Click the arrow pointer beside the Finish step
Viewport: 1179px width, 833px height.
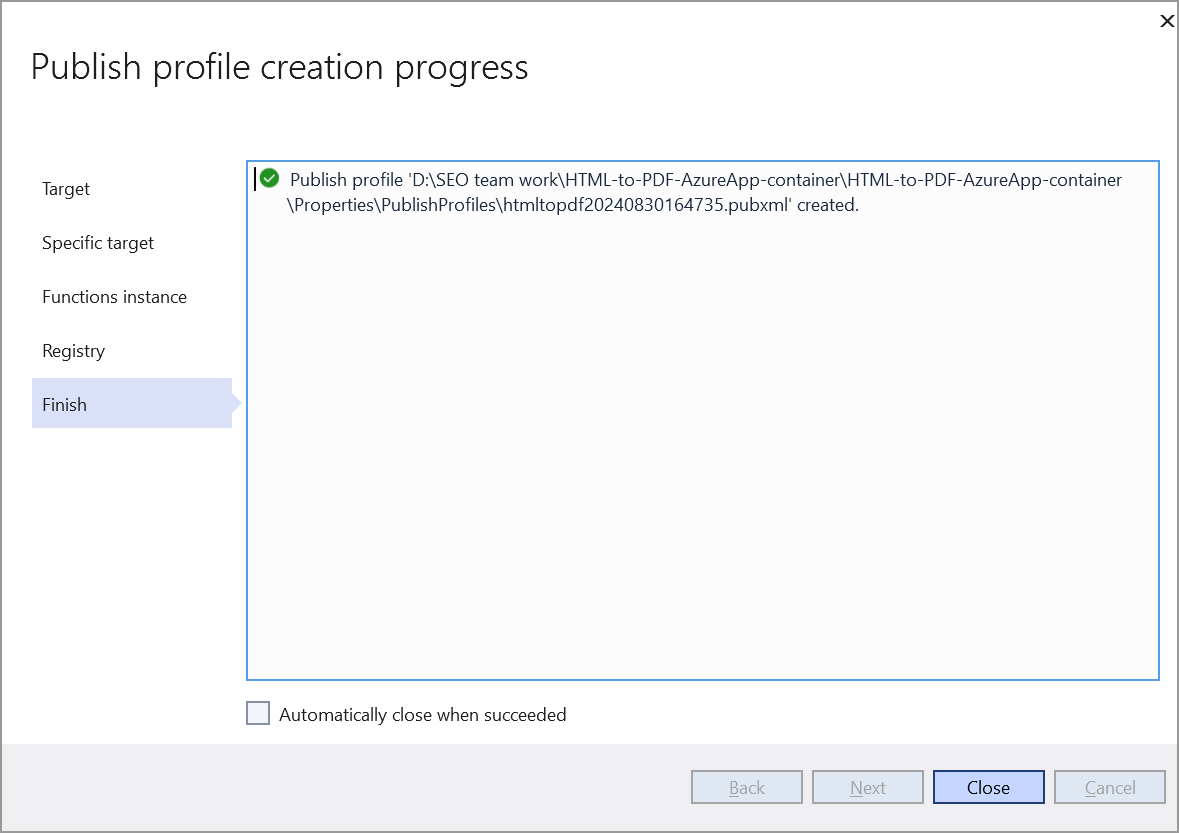[x=237, y=404]
